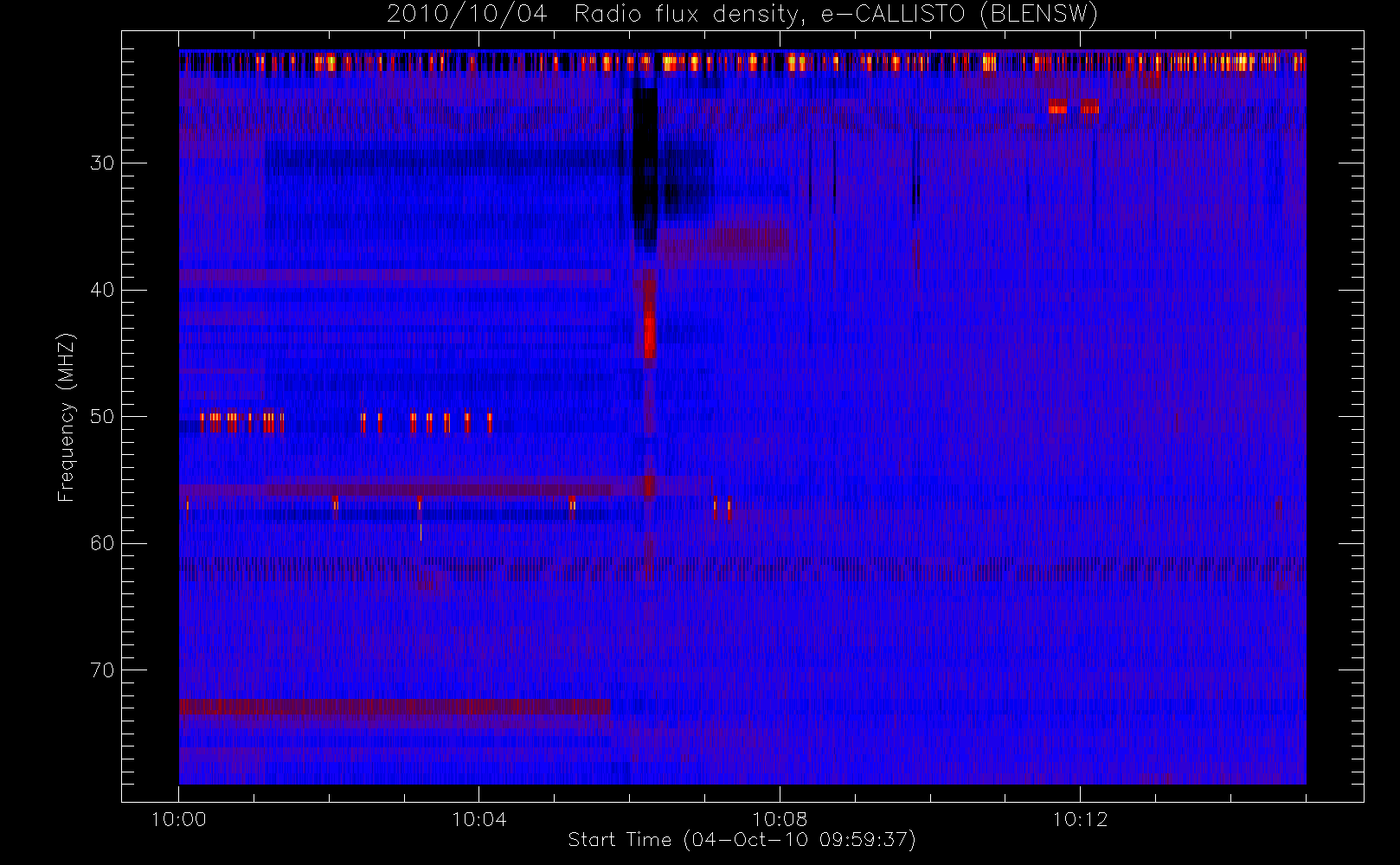Screen dimensions: 1400x865
Task: Click the '10:04' time tick label
Action: click(478, 819)
